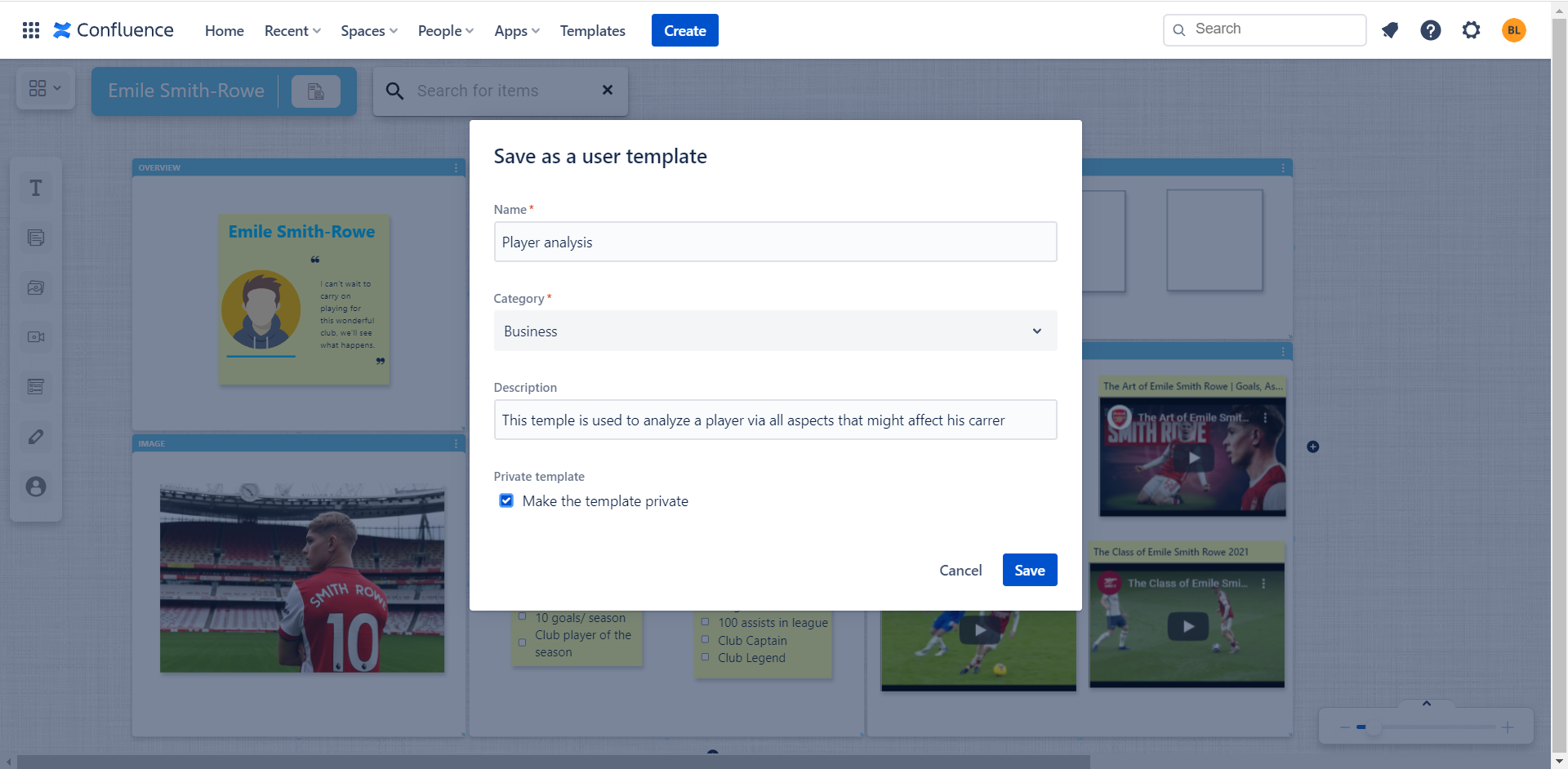Uncheck Make the template private
1568x769 pixels.
point(506,500)
